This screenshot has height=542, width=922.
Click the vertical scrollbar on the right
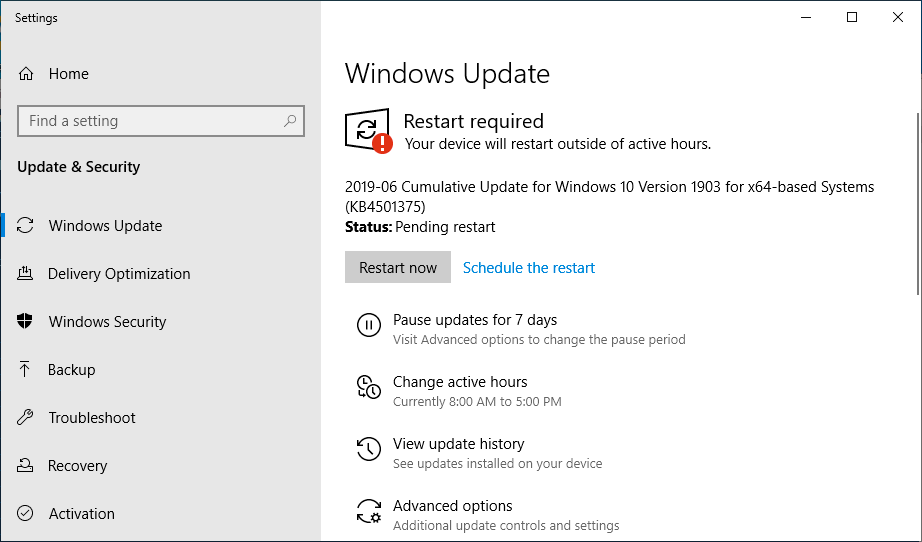coord(918,204)
